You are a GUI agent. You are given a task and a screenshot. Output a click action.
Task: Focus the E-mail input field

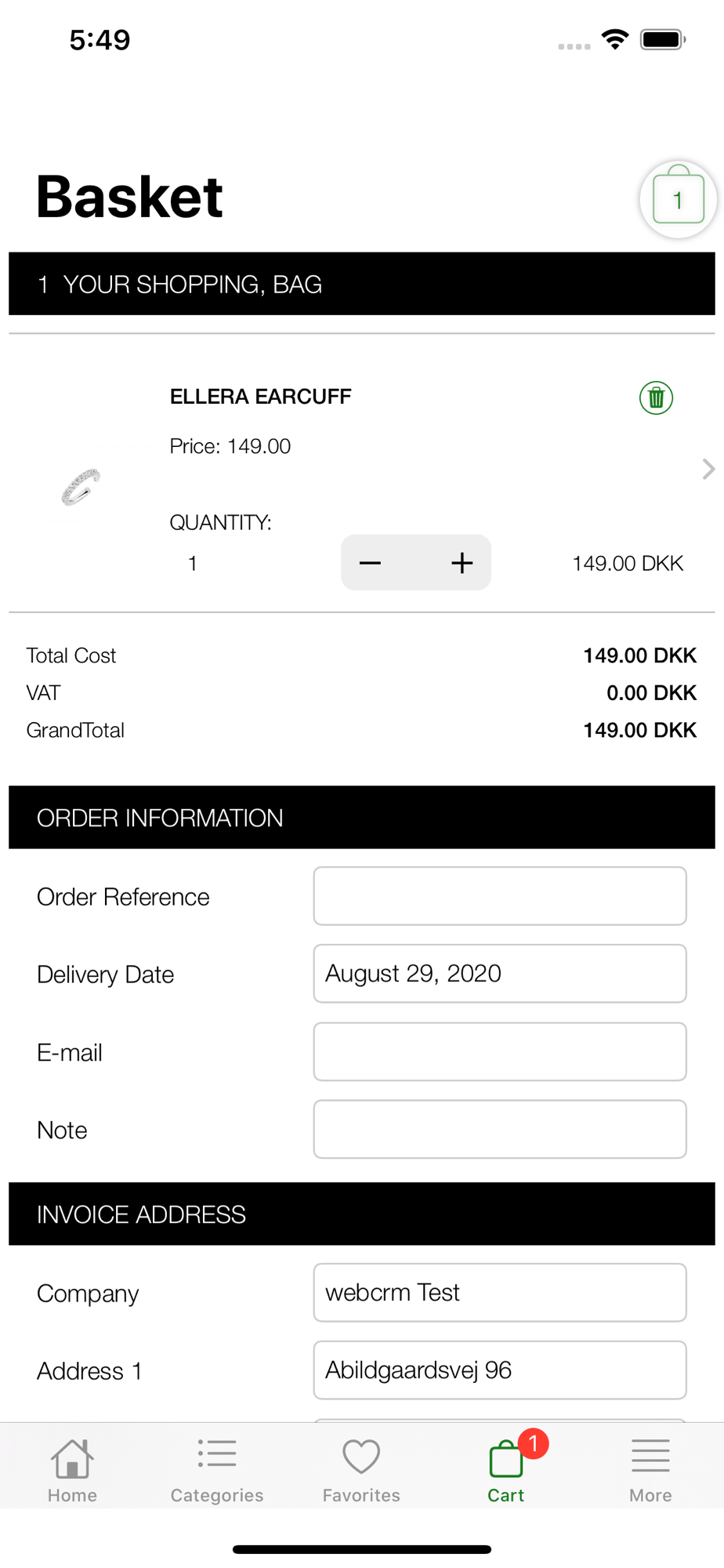point(500,1051)
